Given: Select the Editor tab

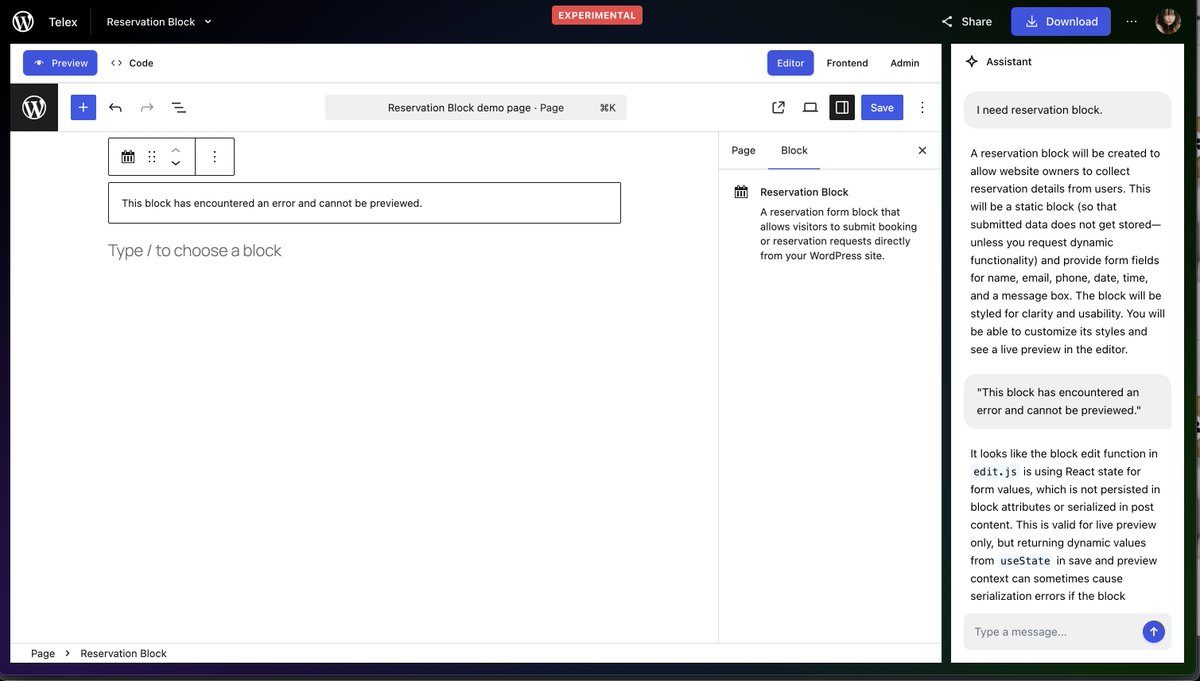Looking at the screenshot, I should coord(790,63).
